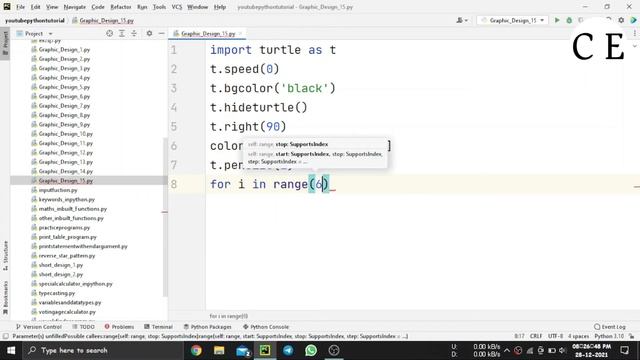Run Graphic_Design_15 with the green play icon
This screenshot has height=360, width=640.
557,20
